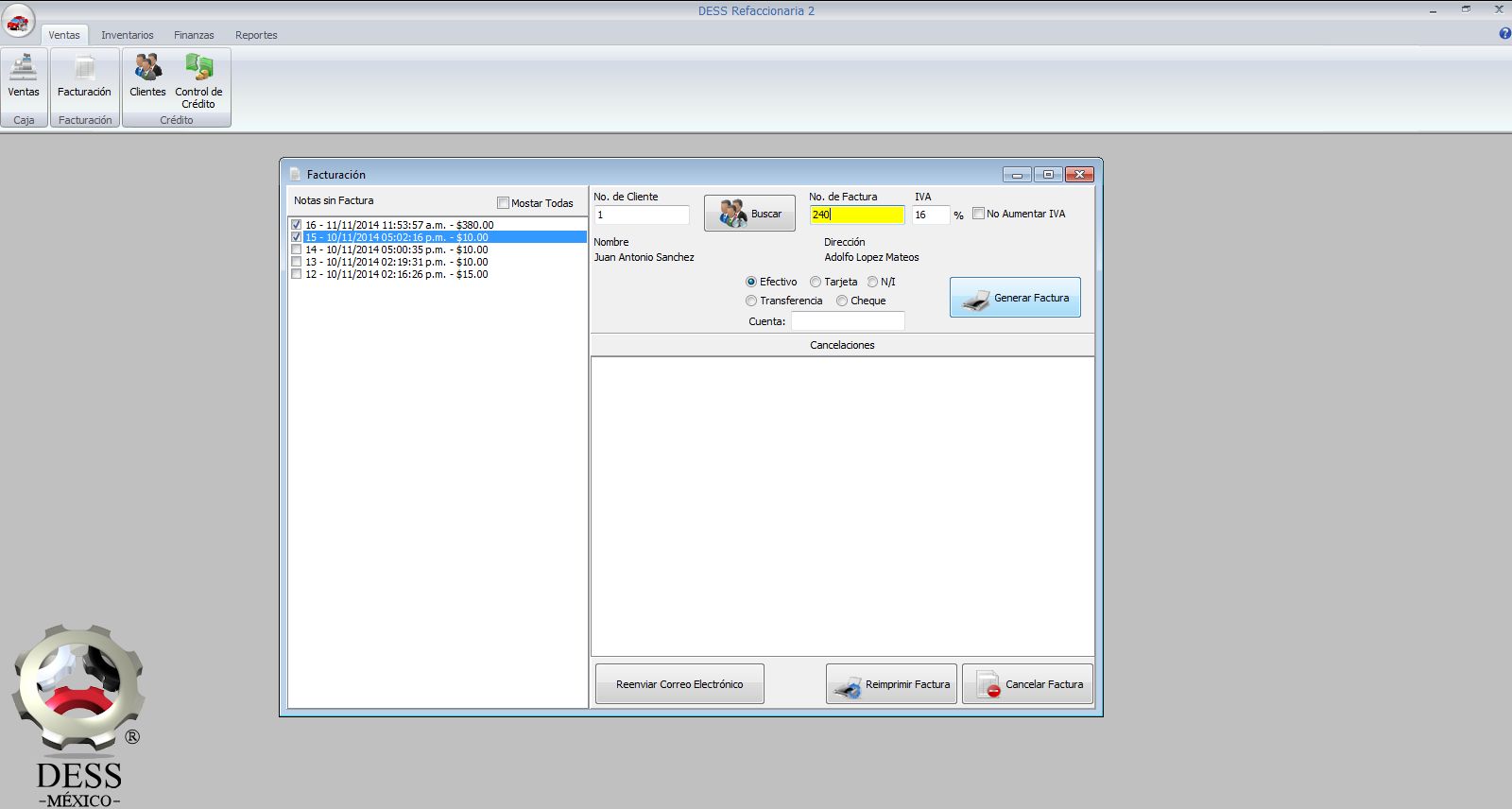The image size is (1512, 809).
Task: Click the Generar Factura button
Action: coord(1015,298)
